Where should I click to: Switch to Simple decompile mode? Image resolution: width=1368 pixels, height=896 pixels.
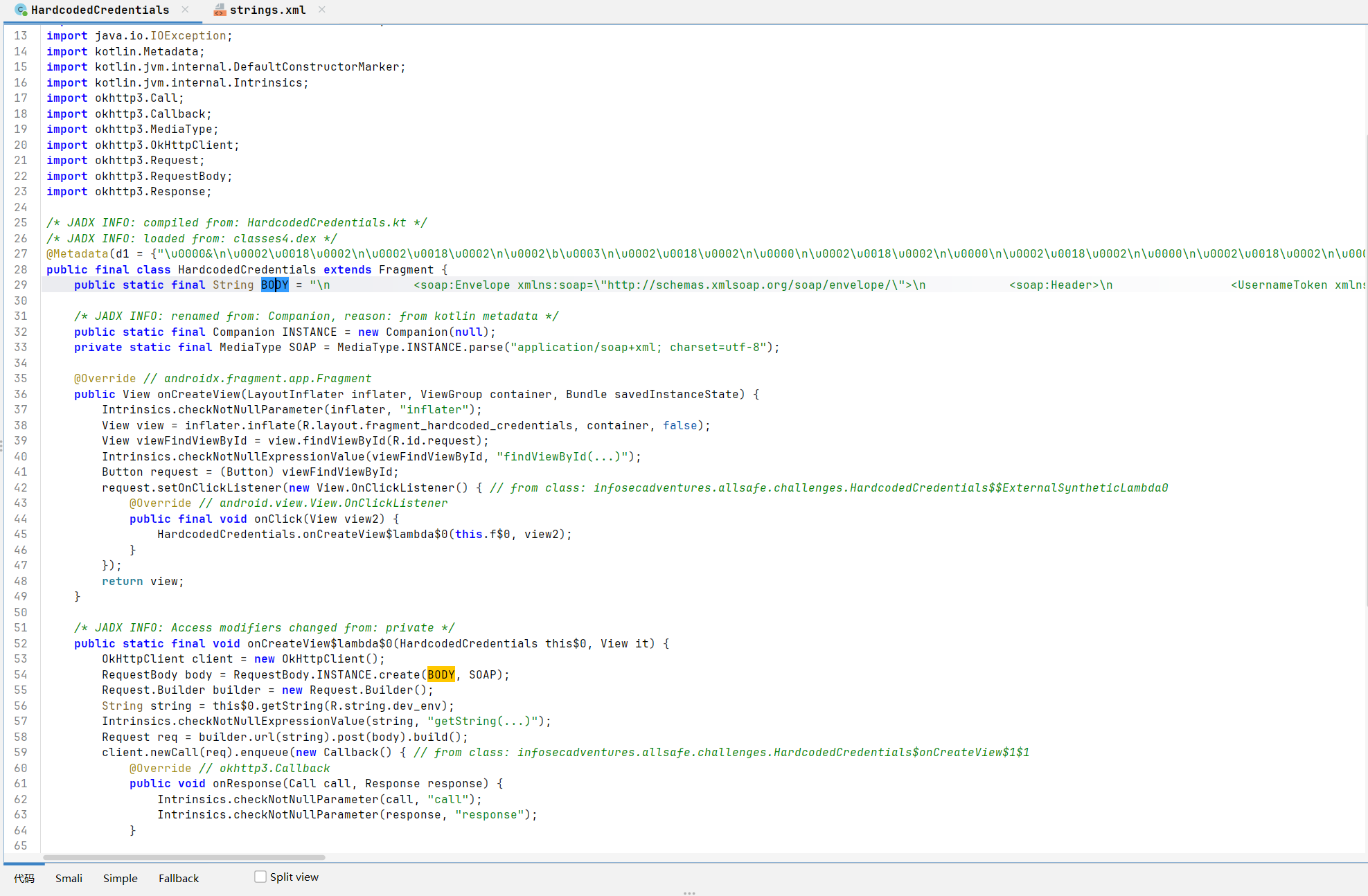point(120,878)
